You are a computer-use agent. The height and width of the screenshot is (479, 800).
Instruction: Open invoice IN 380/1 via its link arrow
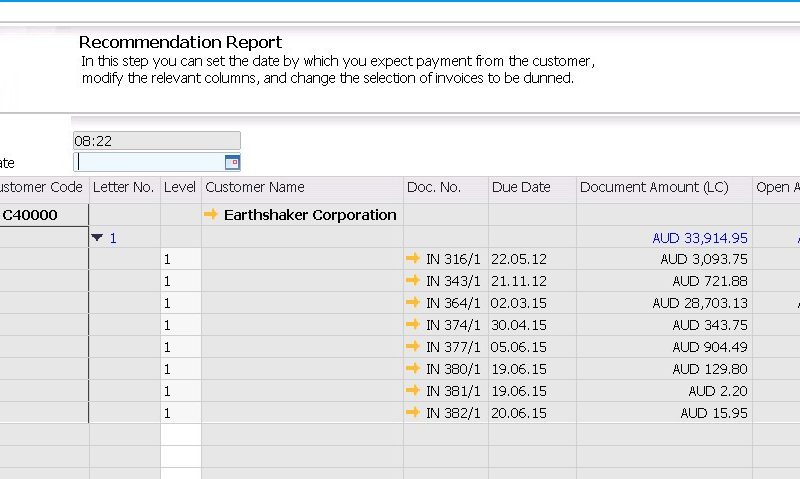(x=413, y=368)
